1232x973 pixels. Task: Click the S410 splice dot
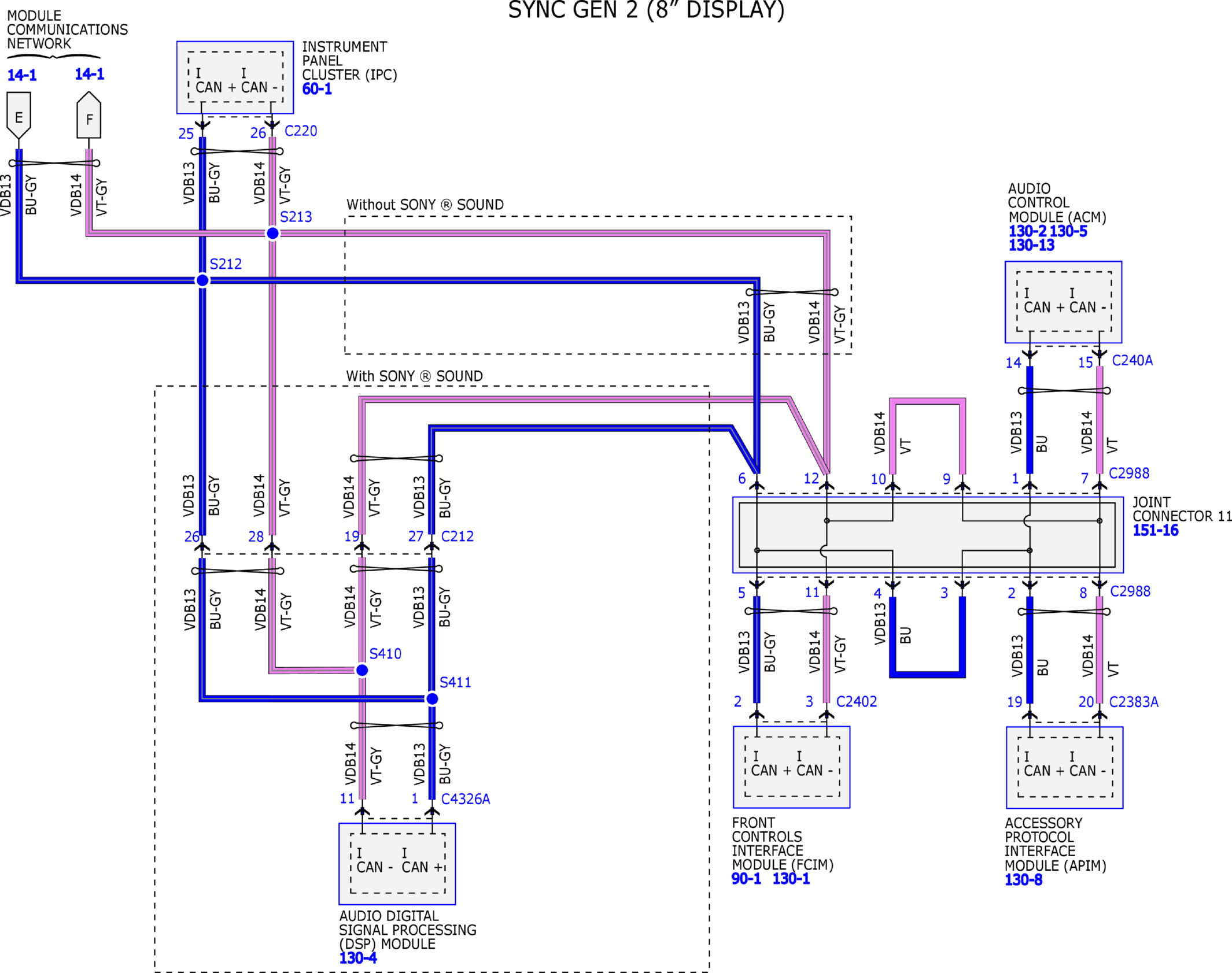point(362,670)
